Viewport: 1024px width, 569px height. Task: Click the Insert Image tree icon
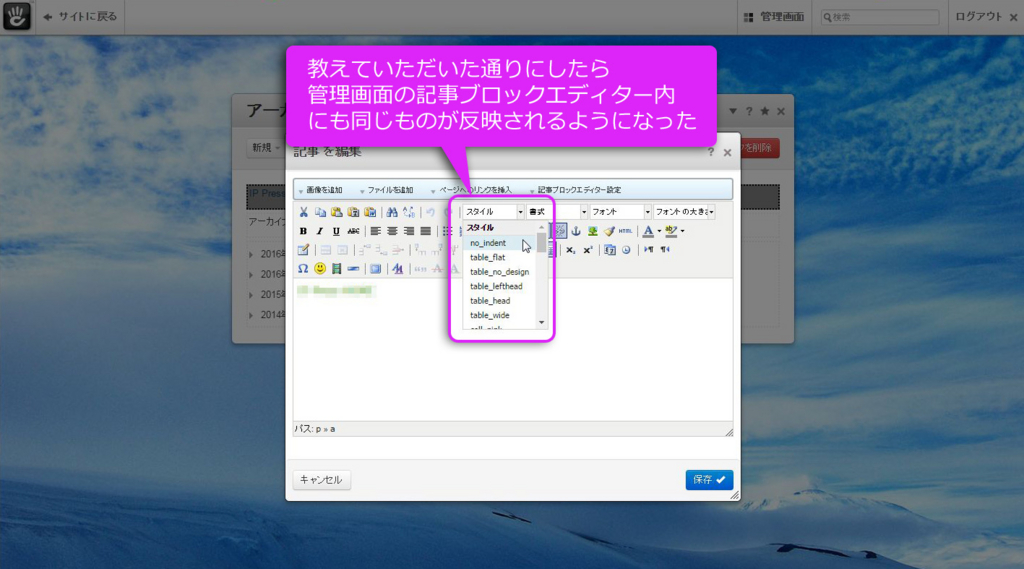click(x=592, y=231)
